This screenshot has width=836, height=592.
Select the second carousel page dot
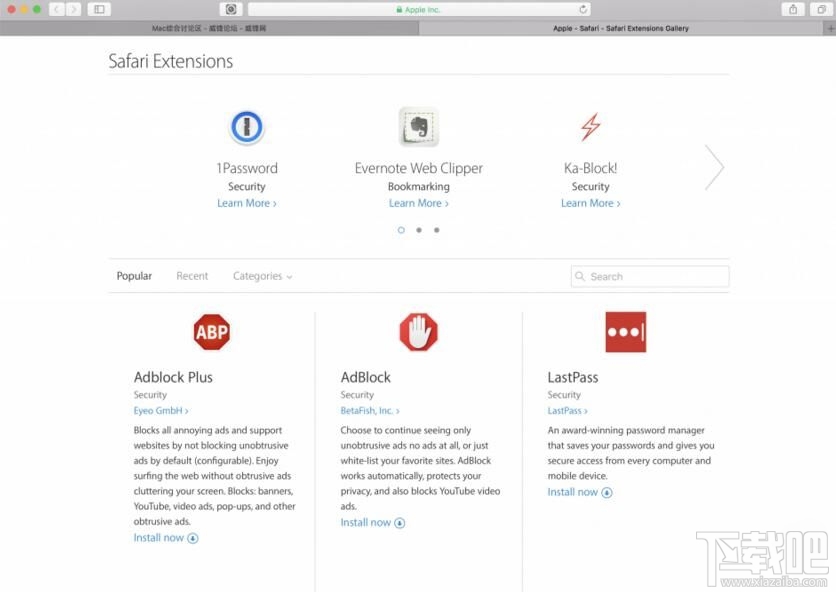tap(419, 230)
